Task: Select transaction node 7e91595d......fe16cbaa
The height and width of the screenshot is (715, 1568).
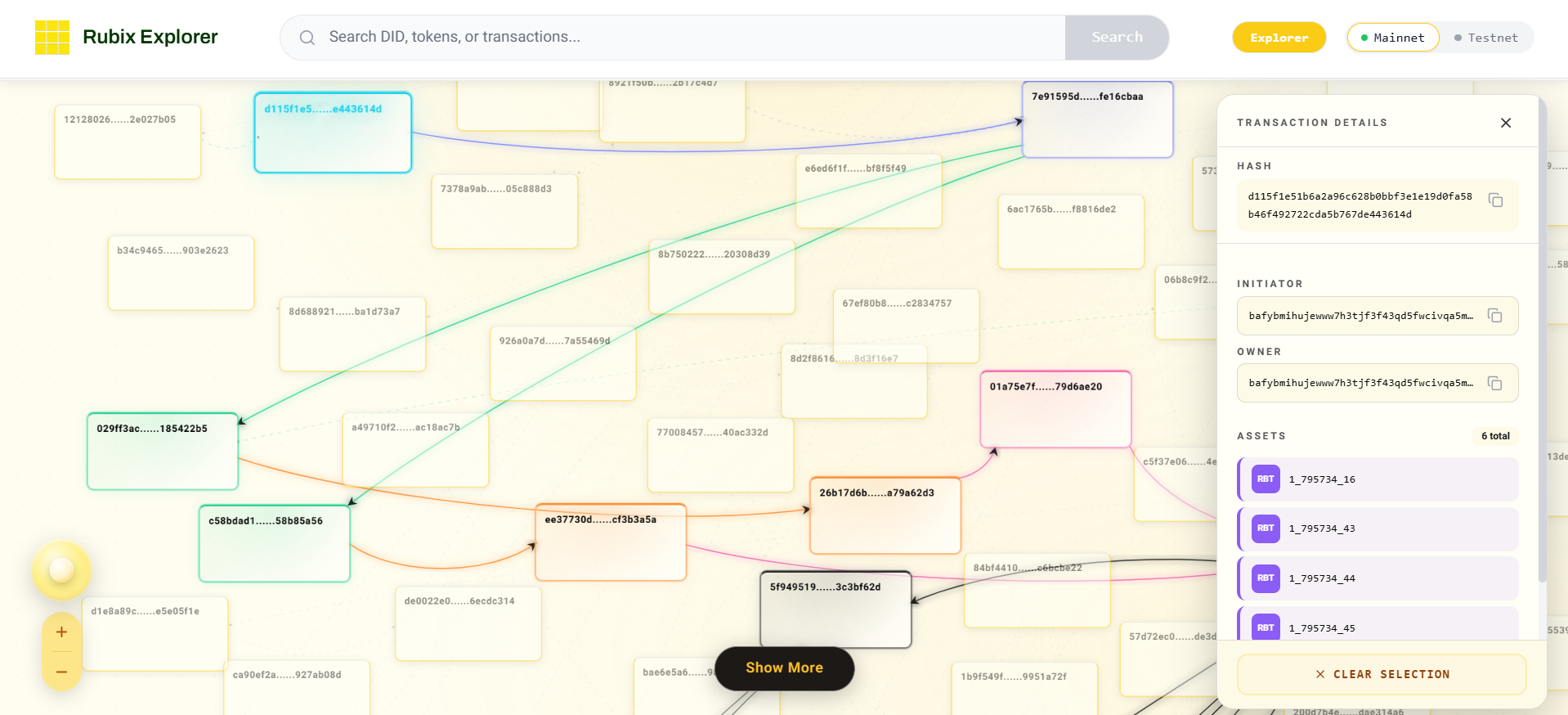Action: point(1097,119)
